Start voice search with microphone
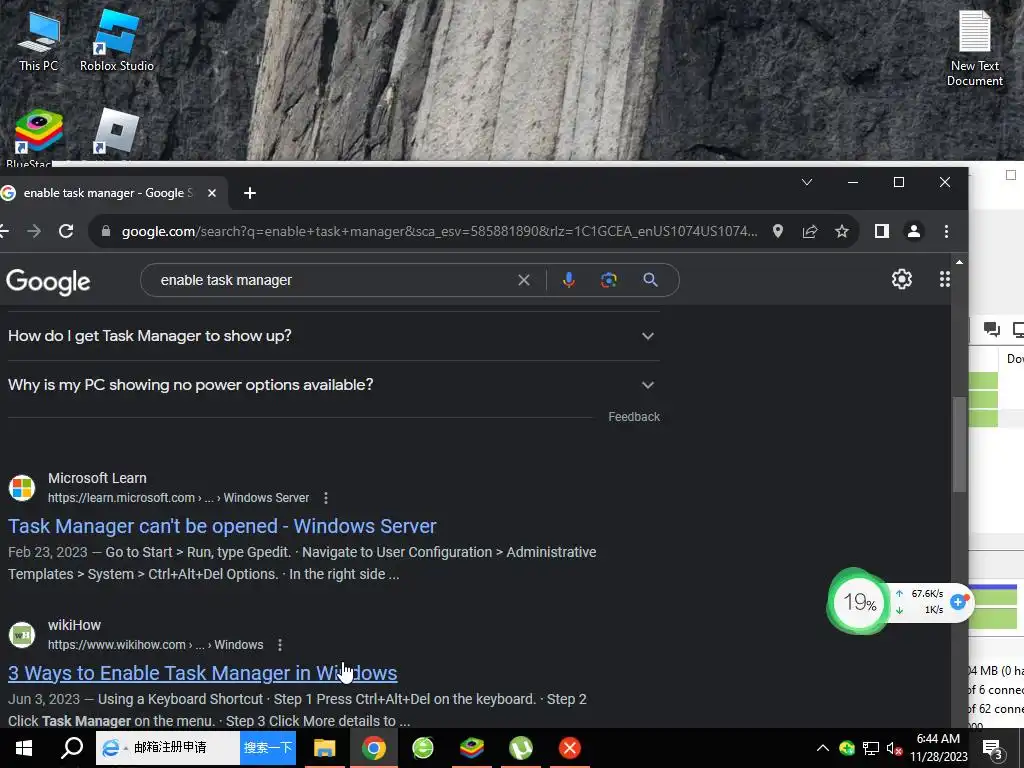1024x768 pixels. (x=569, y=280)
